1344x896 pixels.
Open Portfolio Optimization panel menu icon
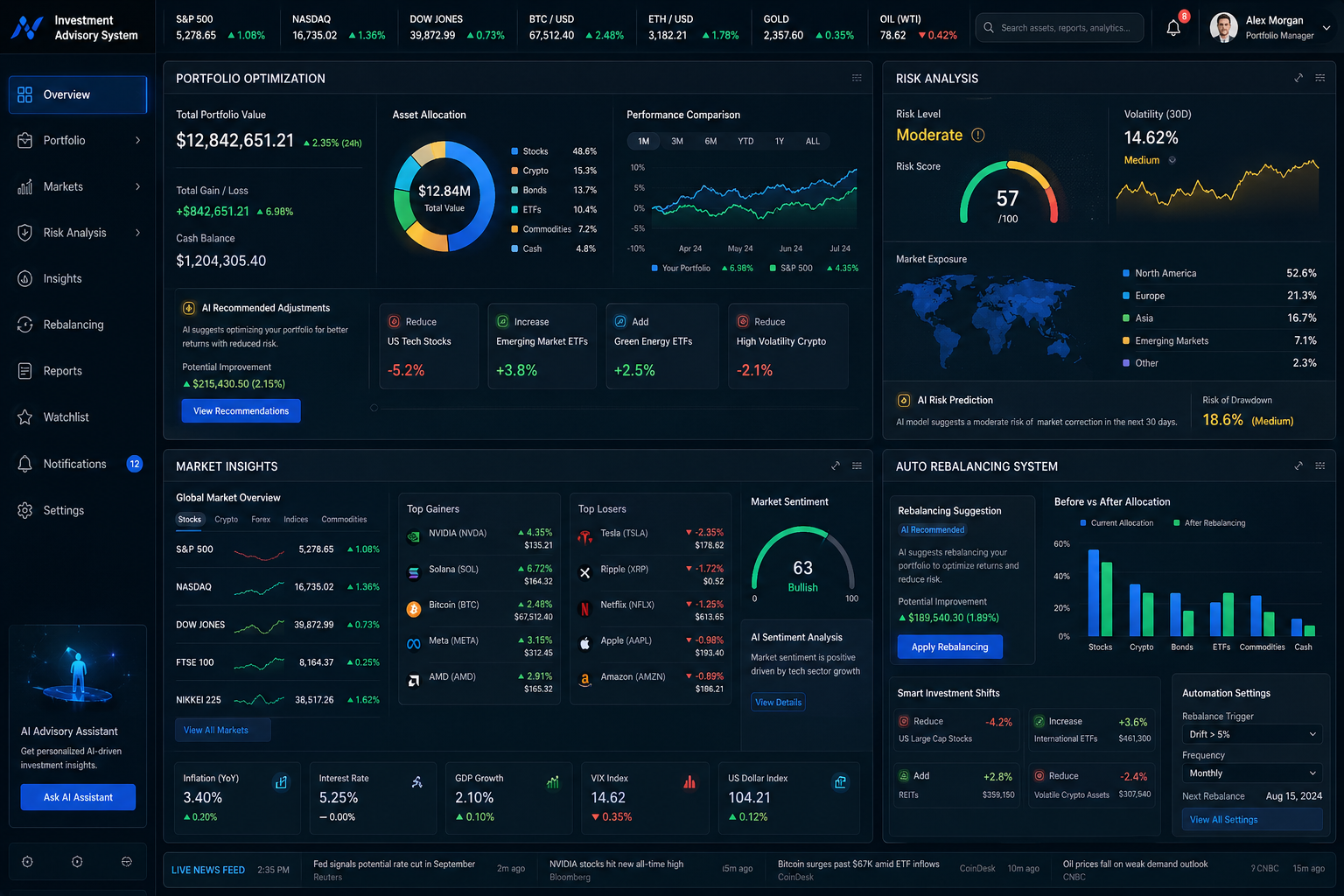[x=857, y=78]
